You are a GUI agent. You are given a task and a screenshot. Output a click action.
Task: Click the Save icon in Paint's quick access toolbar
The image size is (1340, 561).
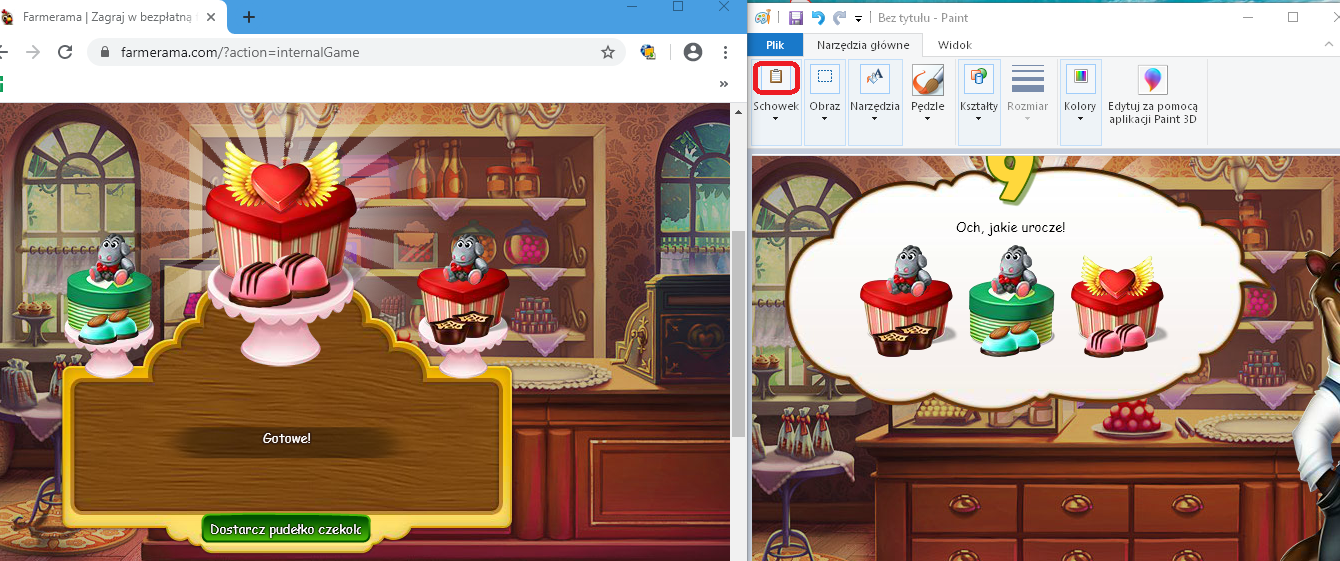[x=796, y=18]
